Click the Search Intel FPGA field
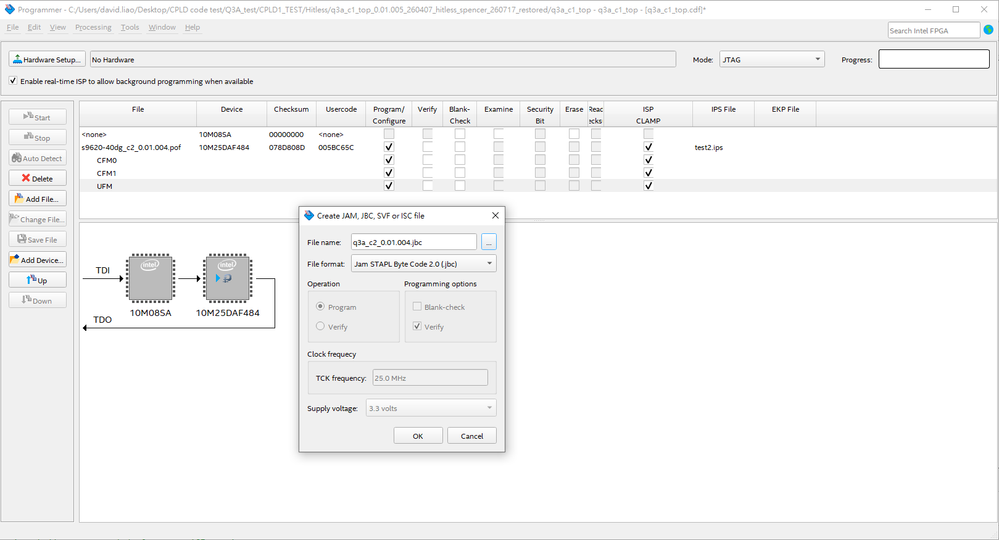 pos(933,31)
